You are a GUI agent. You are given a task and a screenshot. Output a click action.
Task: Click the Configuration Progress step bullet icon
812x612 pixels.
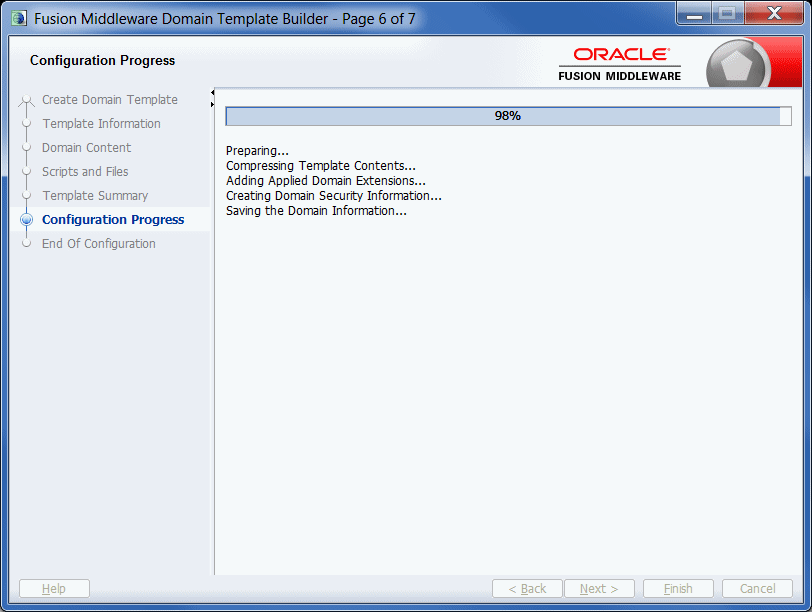tap(26, 220)
